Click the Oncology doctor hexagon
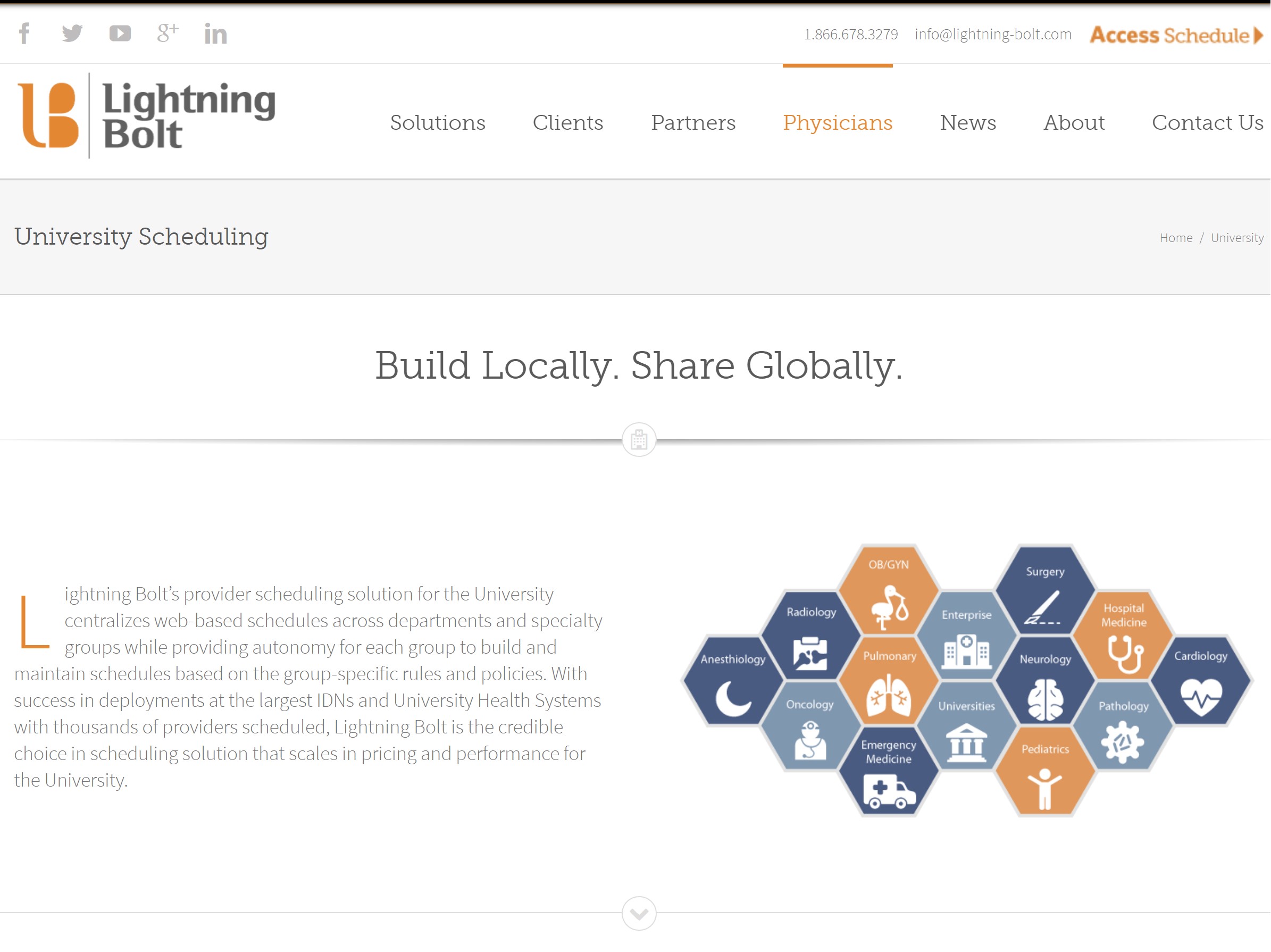1271x952 pixels. (811, 726)
